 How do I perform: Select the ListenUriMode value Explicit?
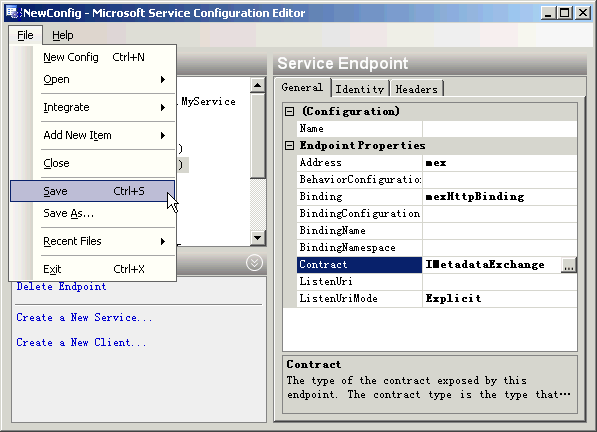[499, 298]
